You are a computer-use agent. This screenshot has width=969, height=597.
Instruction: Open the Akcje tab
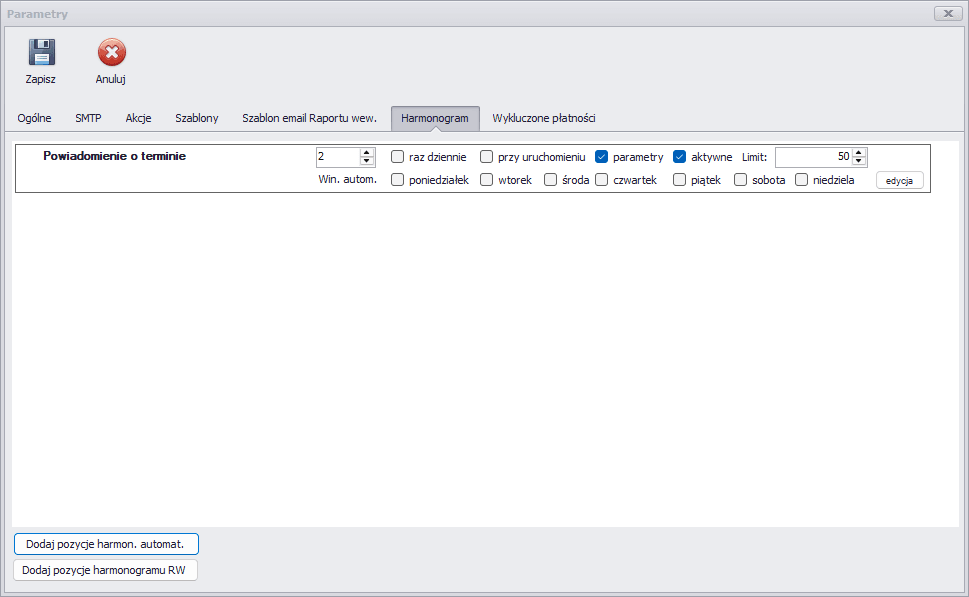(138, 118)
